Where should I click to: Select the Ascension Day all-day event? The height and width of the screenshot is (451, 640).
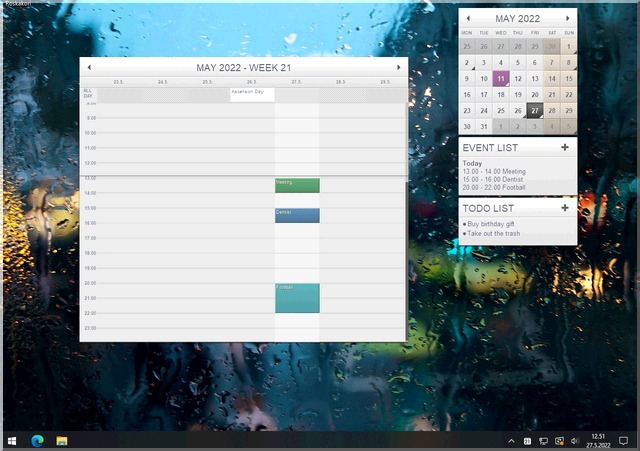point(252,95)
